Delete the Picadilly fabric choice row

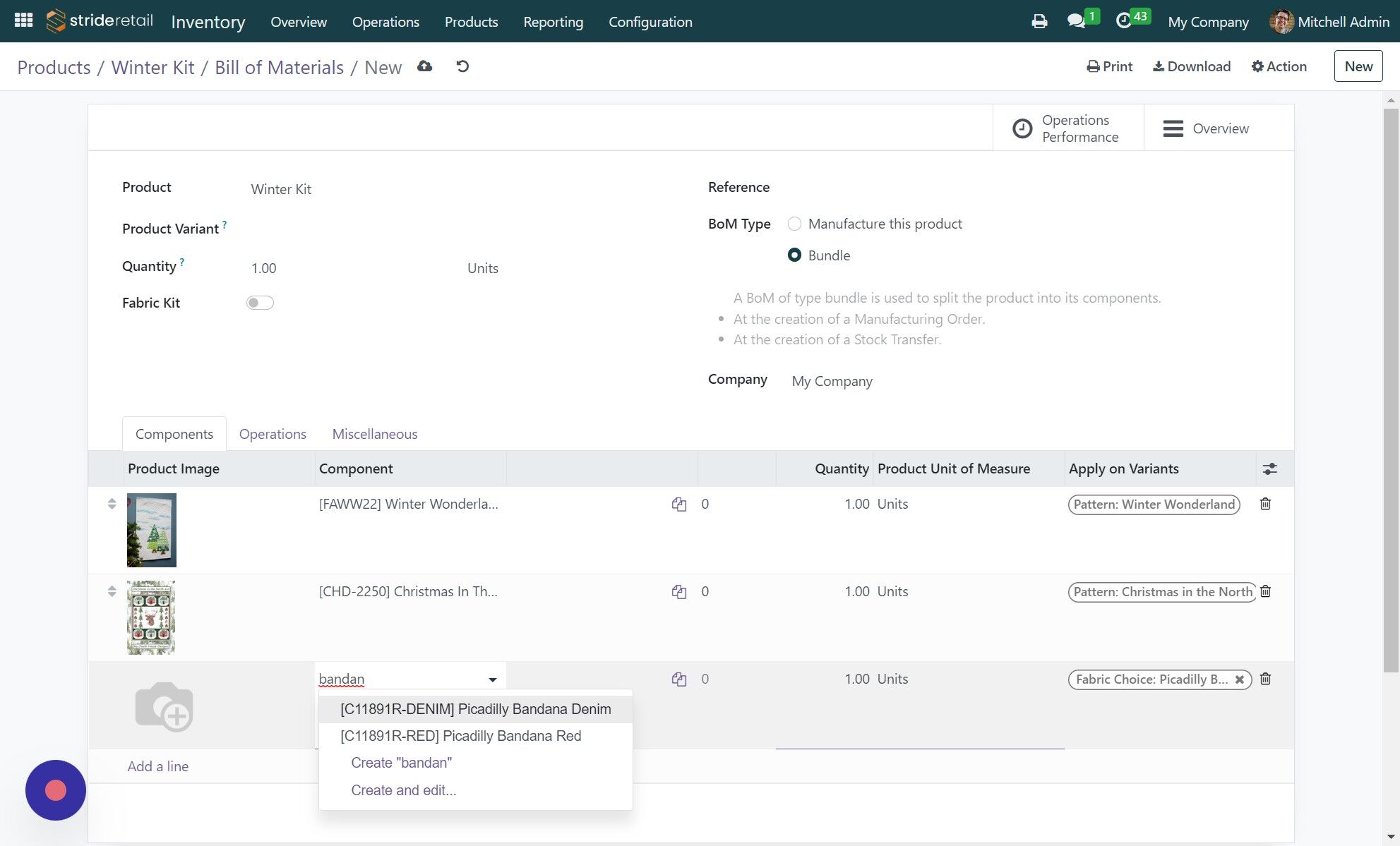(1265, 679)
